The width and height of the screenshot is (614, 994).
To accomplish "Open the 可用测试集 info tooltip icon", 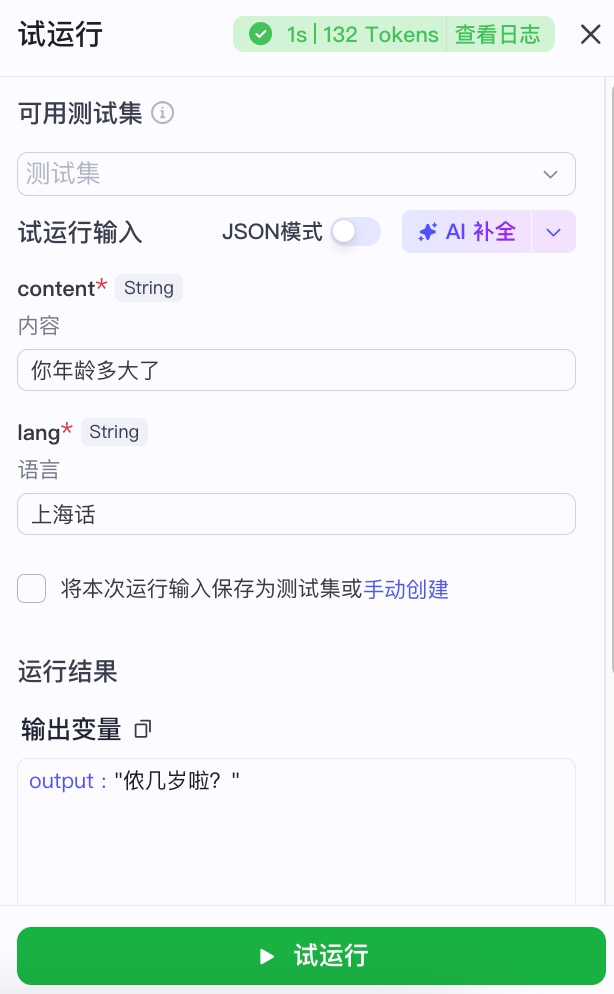I will pyautogui.click(x=163, y=113).
